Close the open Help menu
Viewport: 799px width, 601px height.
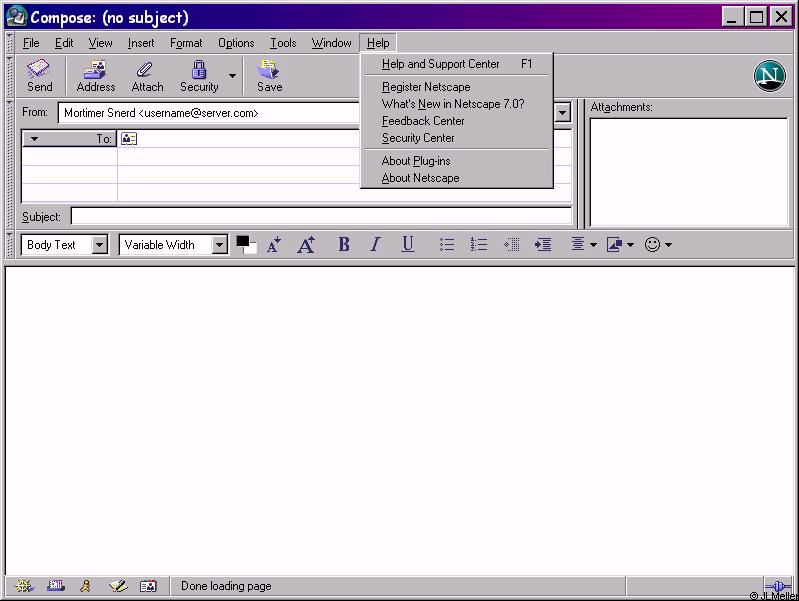(x=378, y=43)
